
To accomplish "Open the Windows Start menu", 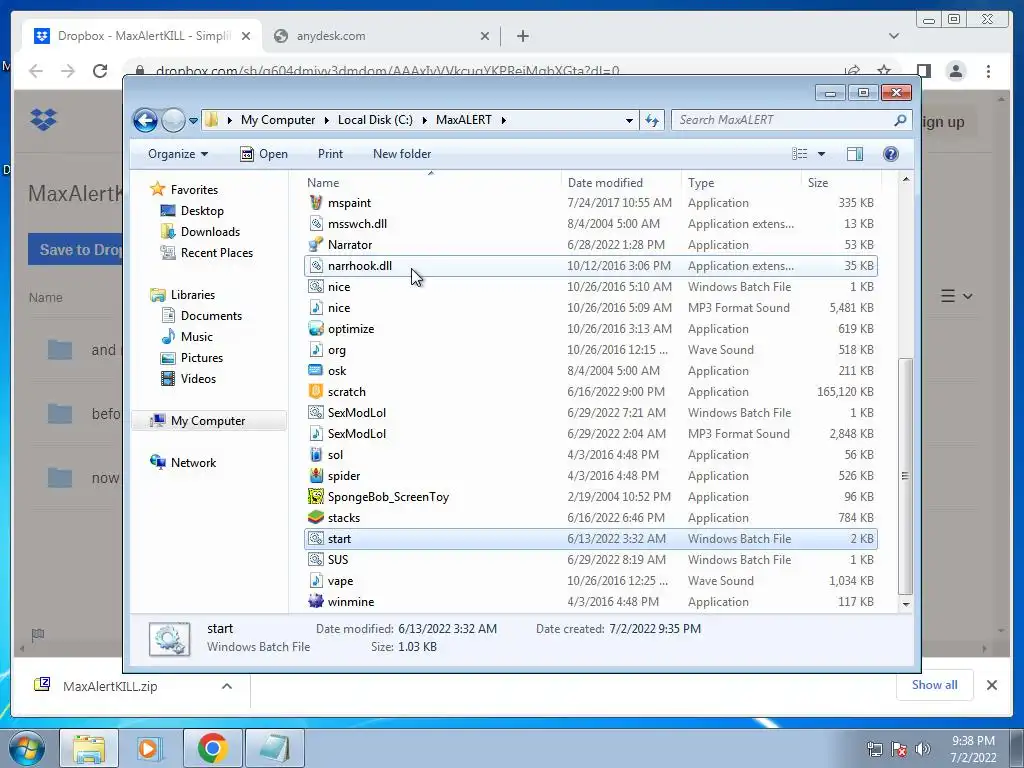I will pyautogui.click(x=27, y=748).
